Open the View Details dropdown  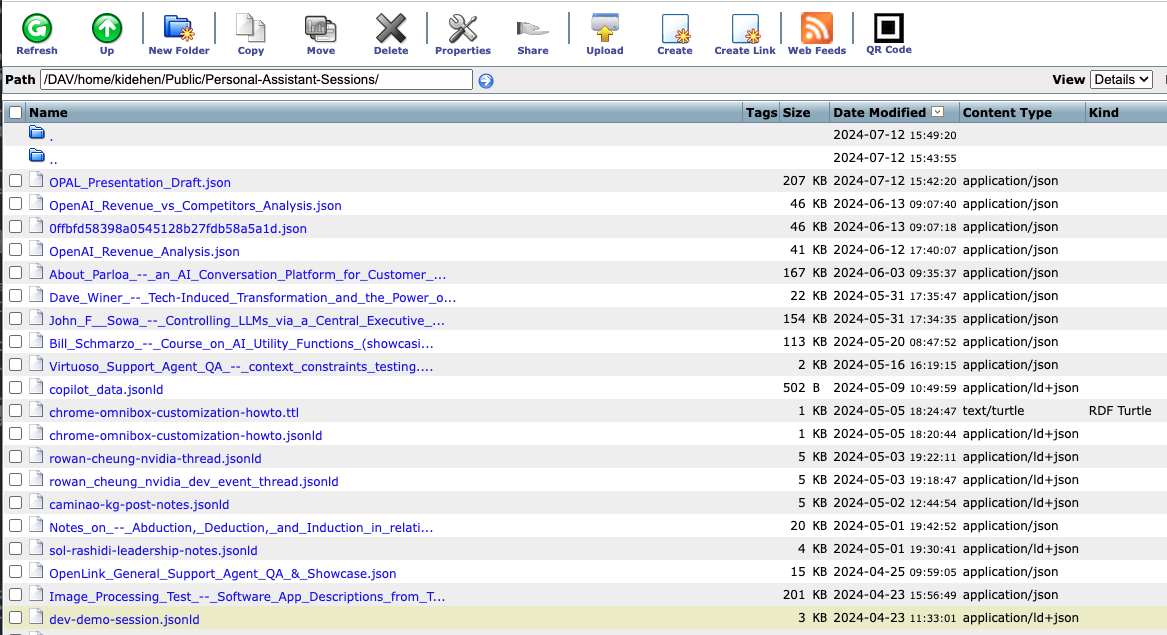click(1120, 80)
